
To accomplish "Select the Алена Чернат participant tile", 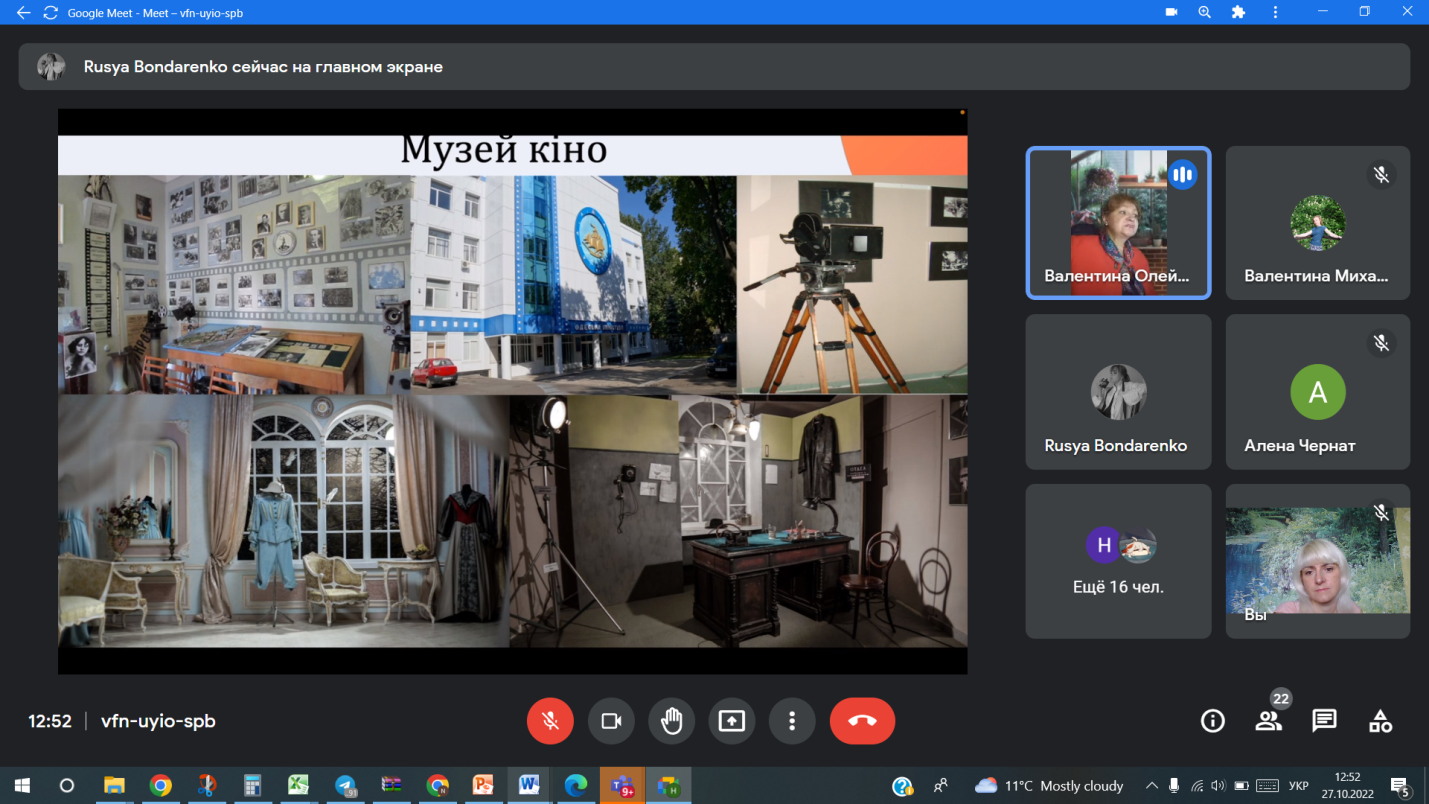I will click(1317, 392).
